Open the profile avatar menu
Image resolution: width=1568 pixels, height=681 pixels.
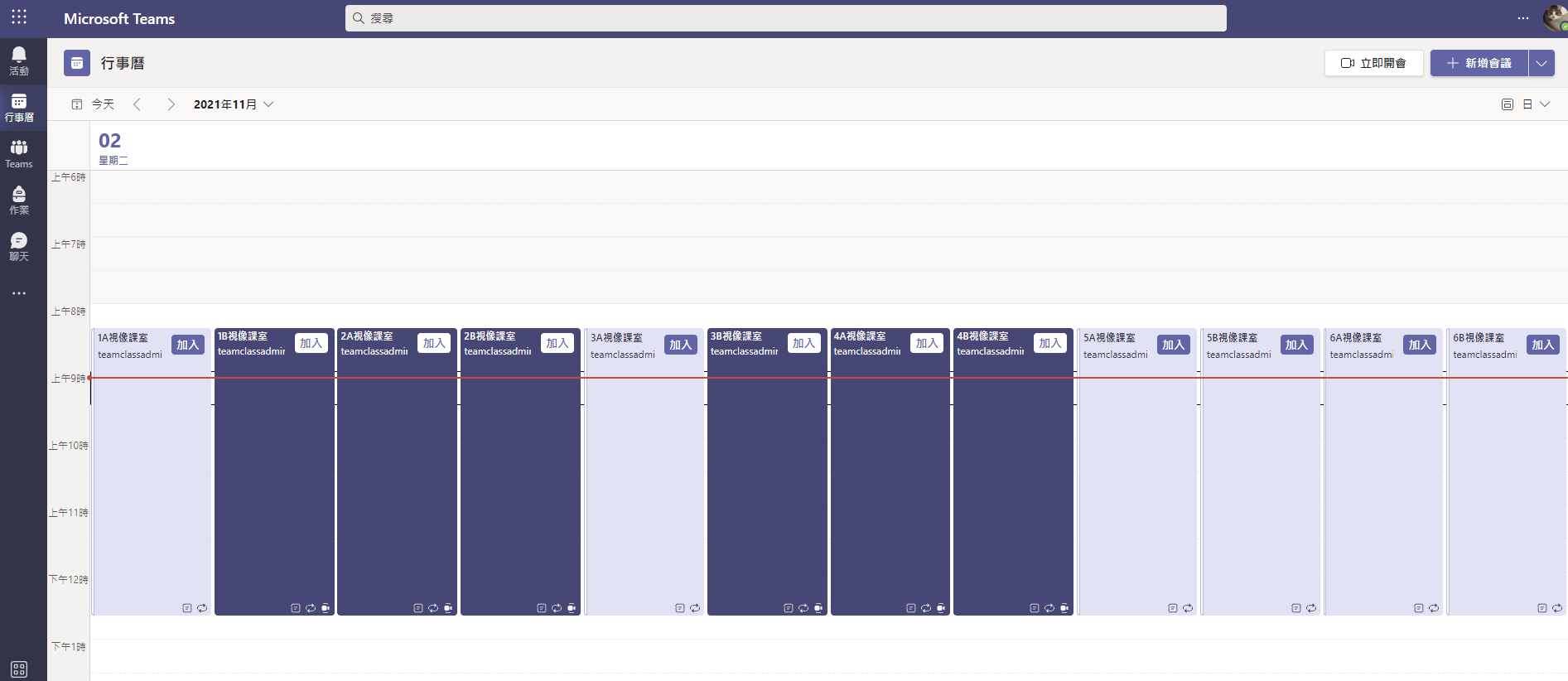point(1555,18)
